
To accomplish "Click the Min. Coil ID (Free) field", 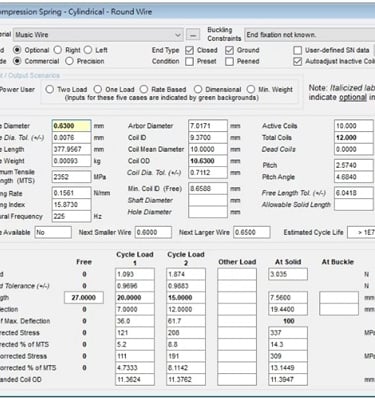I will (x=208, y=189).
